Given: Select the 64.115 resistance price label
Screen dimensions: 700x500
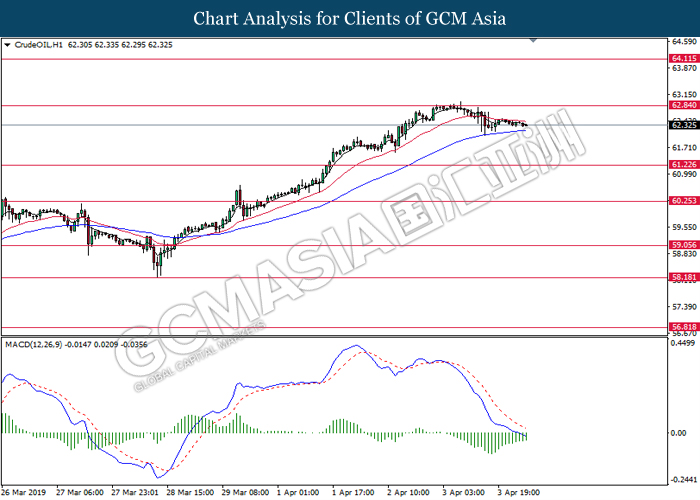Looking at the screenshot, I should tap(683, 58).
